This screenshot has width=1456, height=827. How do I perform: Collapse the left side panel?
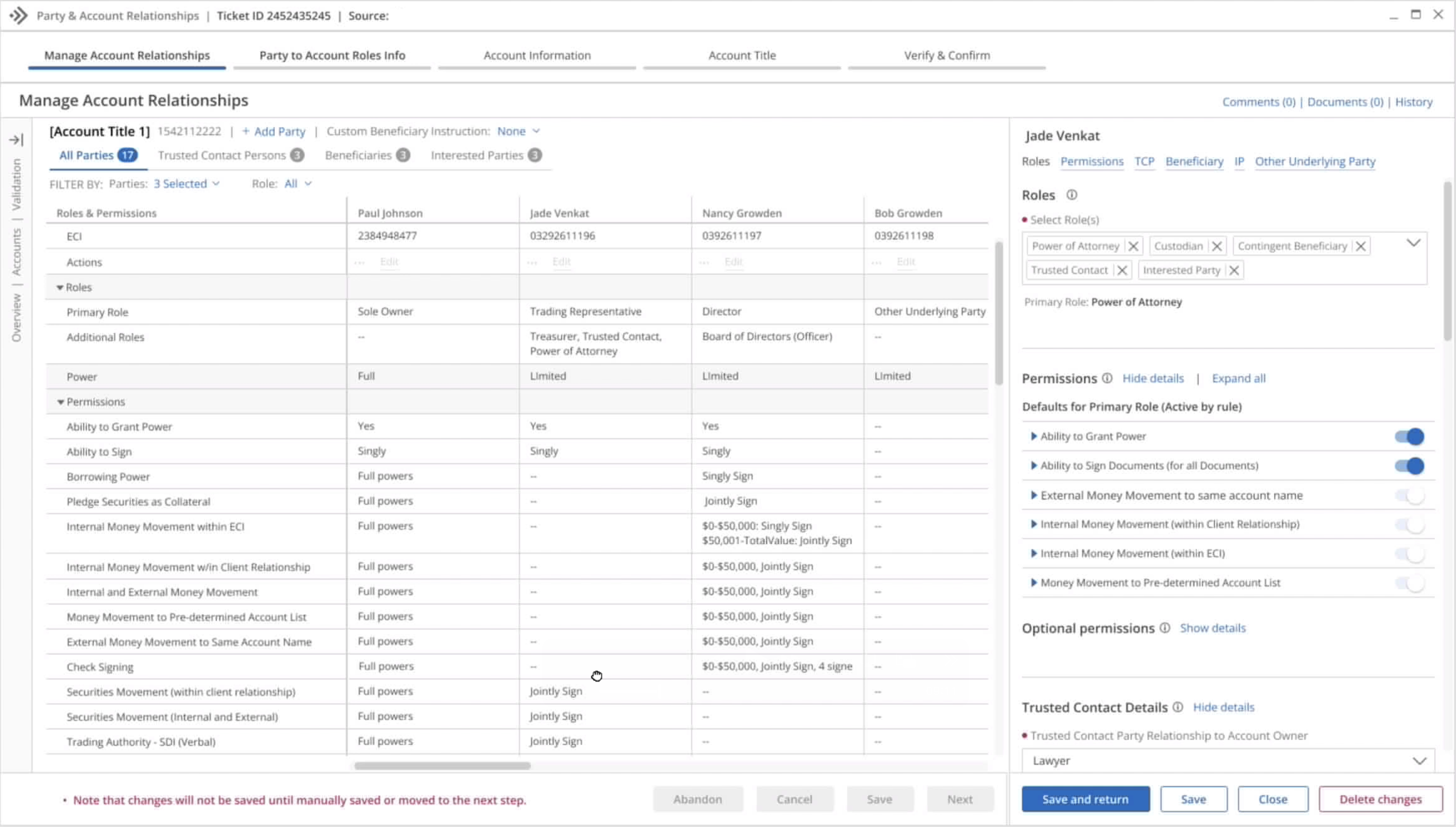point(16,139)
